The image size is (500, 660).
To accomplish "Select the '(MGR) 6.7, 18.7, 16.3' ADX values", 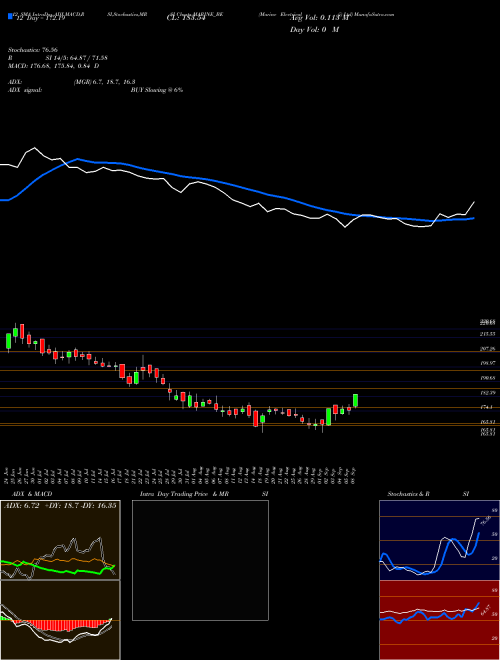I will (x=104, y=82).
